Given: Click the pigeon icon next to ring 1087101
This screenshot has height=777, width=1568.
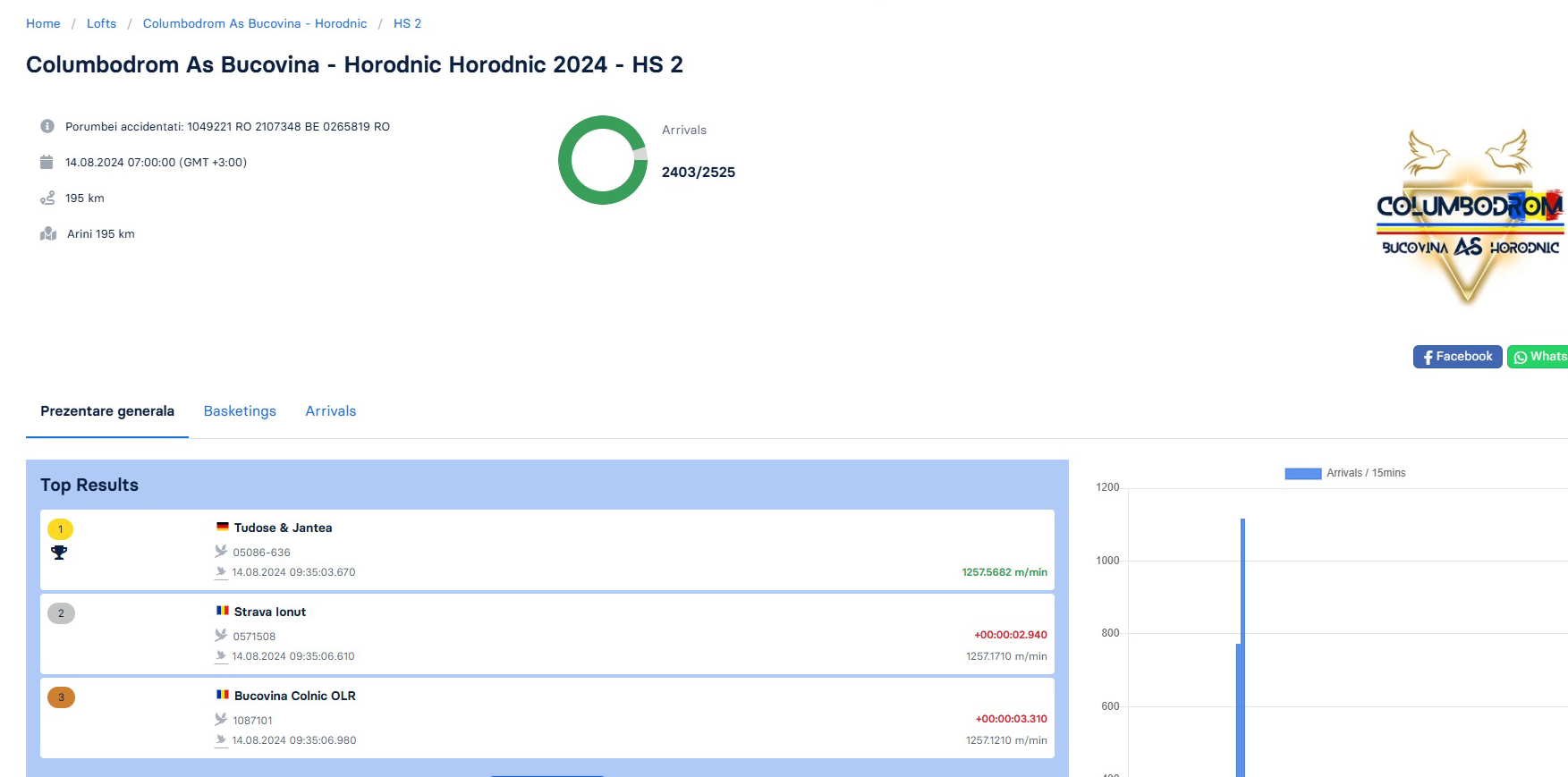Looking at the screenshot, I should [x=221, y=720].
